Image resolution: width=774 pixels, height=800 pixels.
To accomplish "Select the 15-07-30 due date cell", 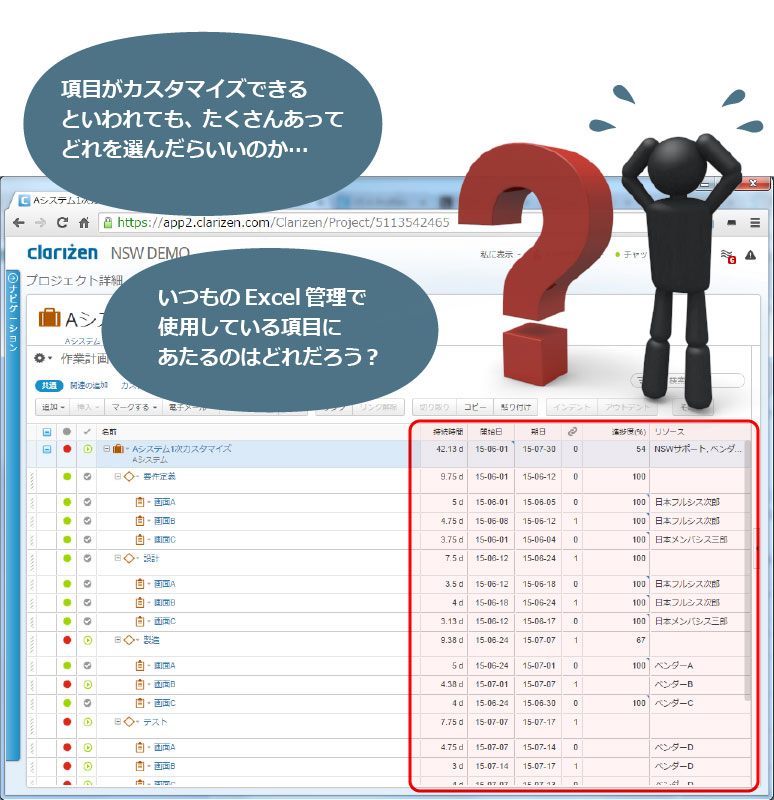I will [x=538, y=454].
